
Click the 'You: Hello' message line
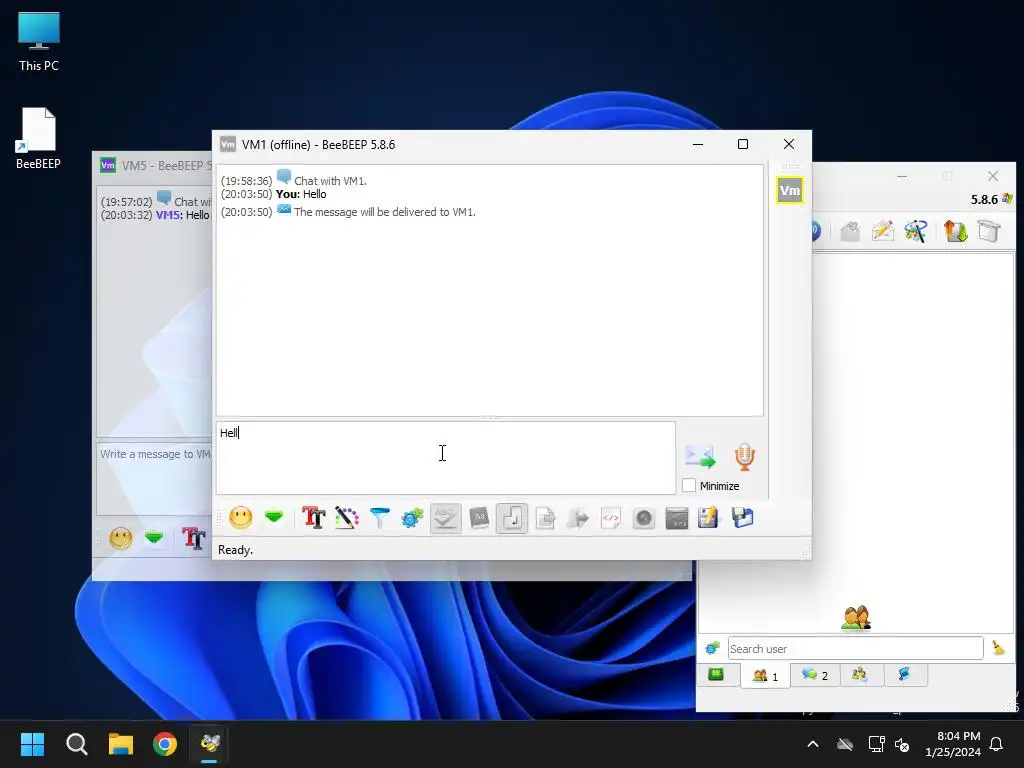click(301, 194)
